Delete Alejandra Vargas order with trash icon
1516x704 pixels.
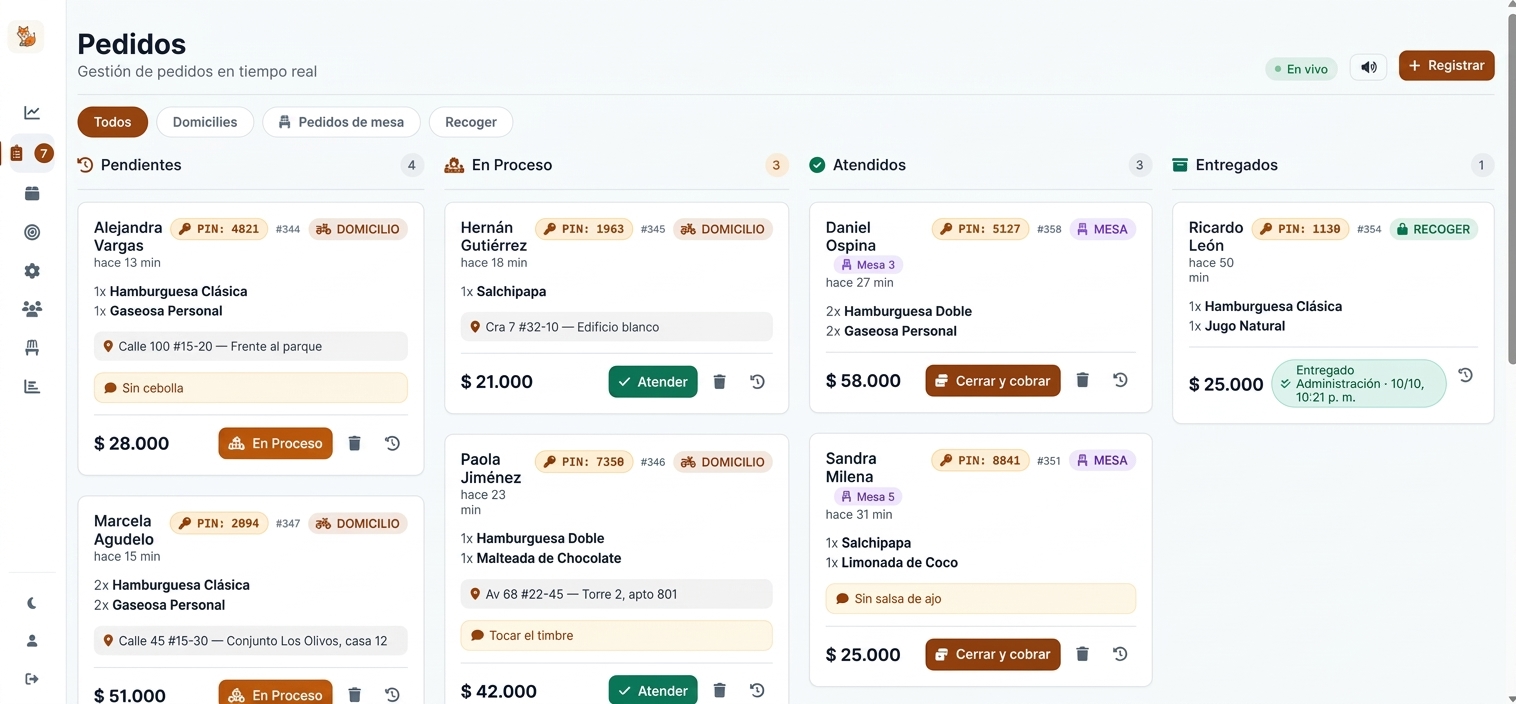354,443
